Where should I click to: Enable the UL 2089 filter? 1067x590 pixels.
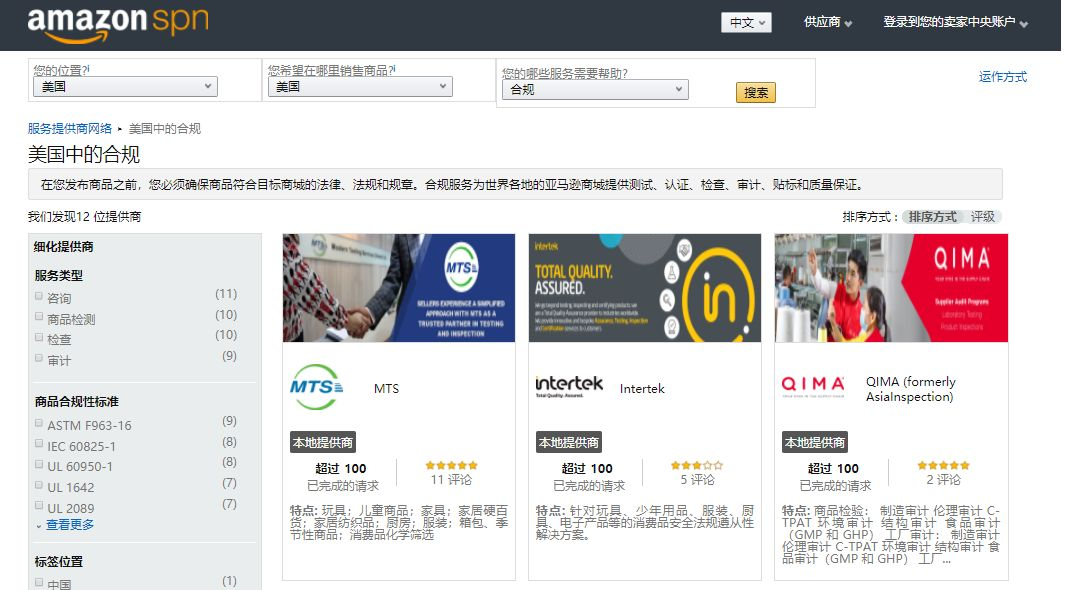[39, 506]
